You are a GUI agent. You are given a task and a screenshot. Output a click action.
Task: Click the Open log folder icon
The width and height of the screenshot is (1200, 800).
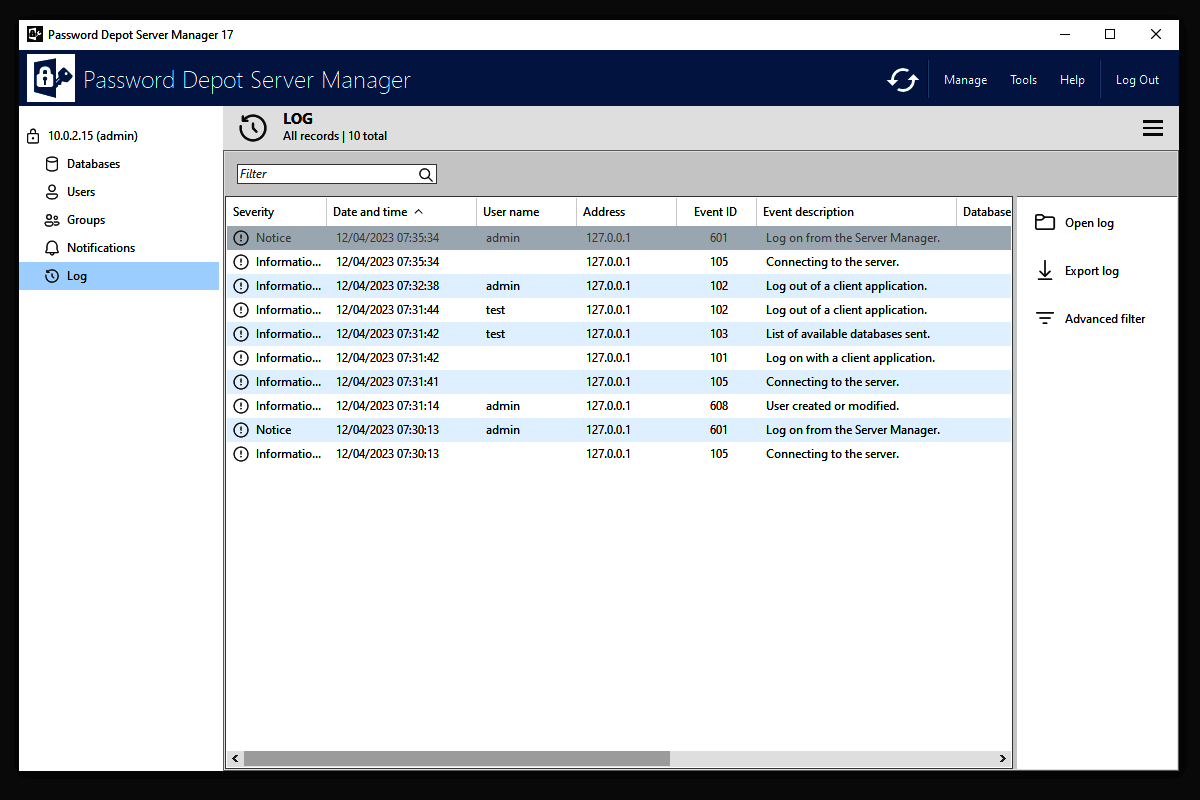click(1045, 223)
